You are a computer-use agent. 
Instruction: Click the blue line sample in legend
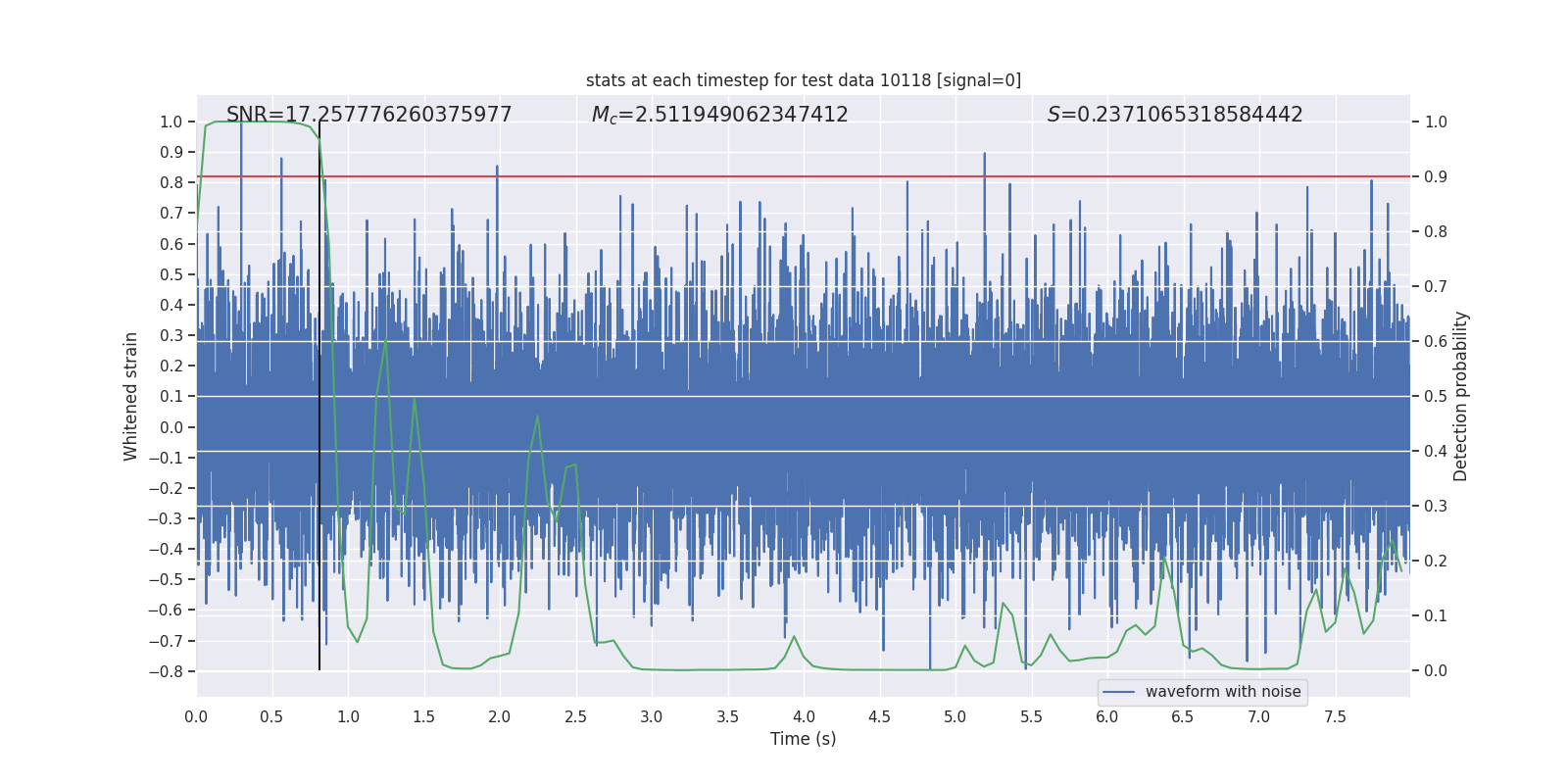click(1118, 692)
